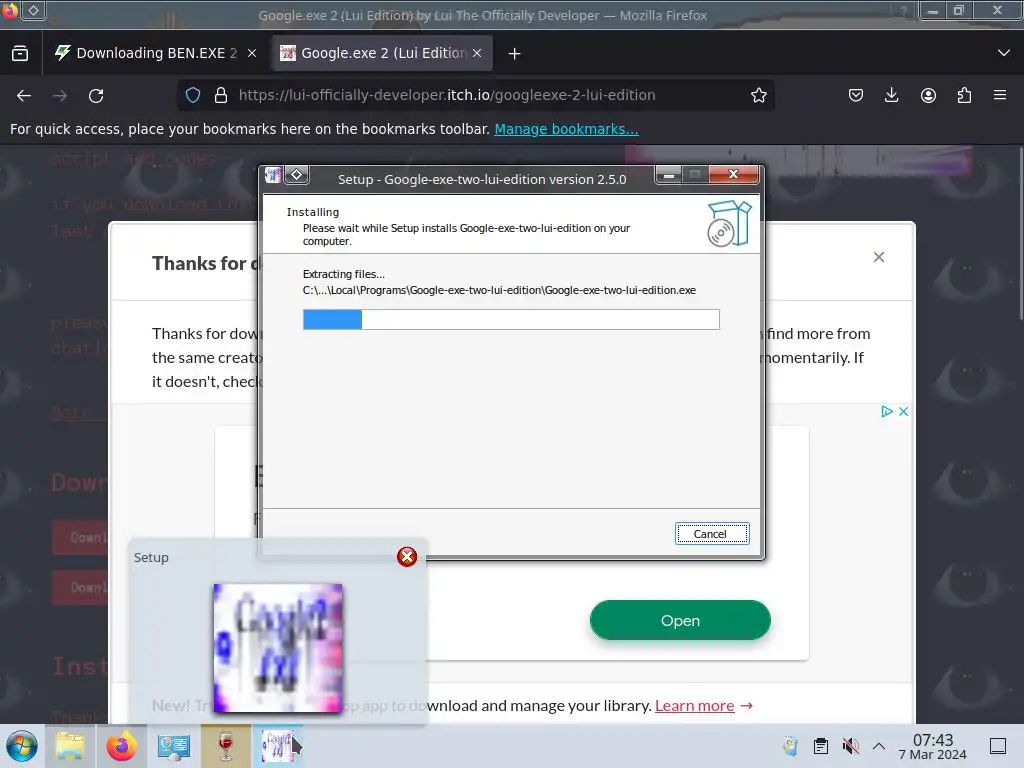
Task: Close the Google.exe 2 (Lui Edition) tab
Action: click(477, 53)
